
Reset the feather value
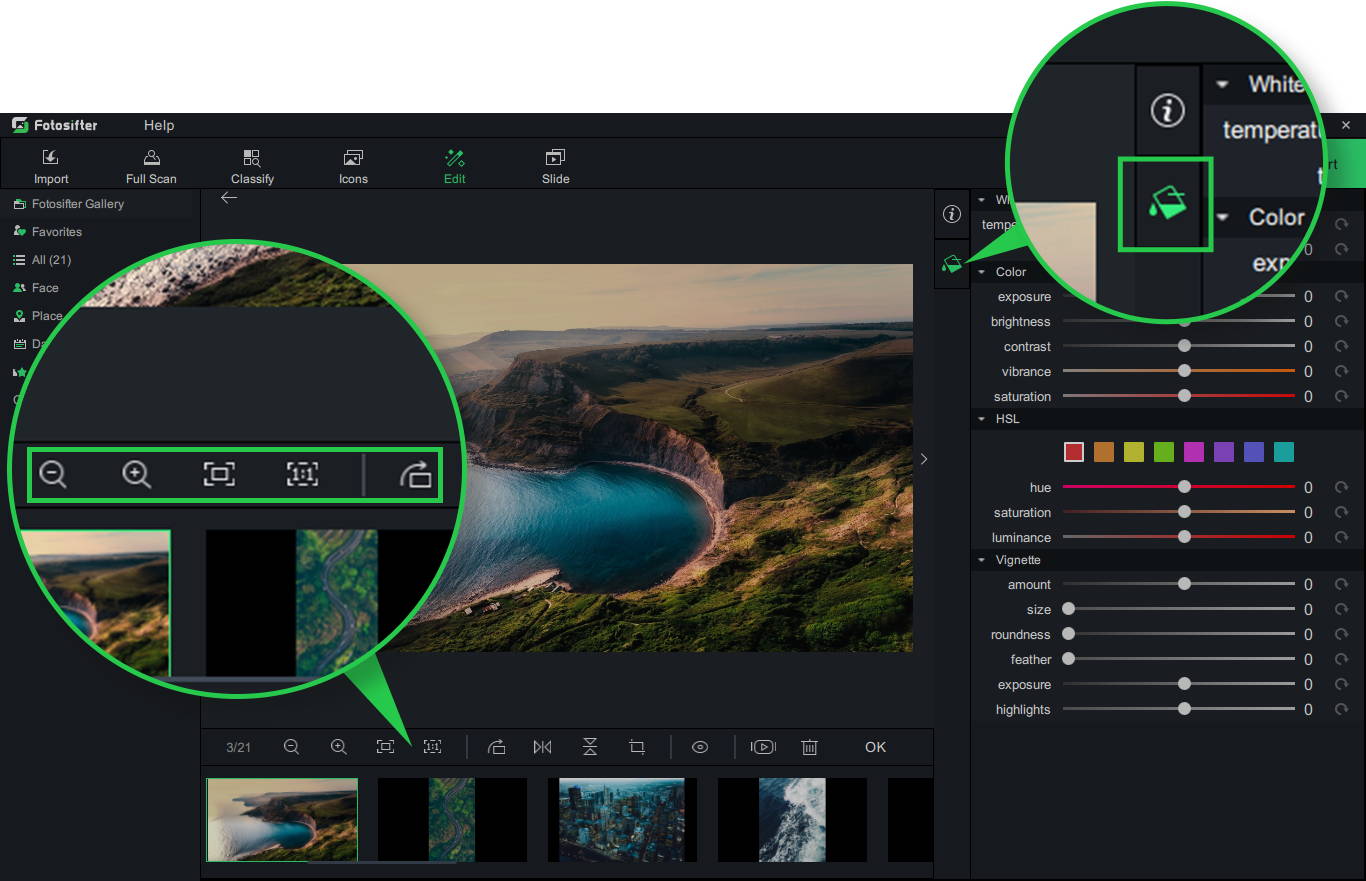click(1341, 660)
